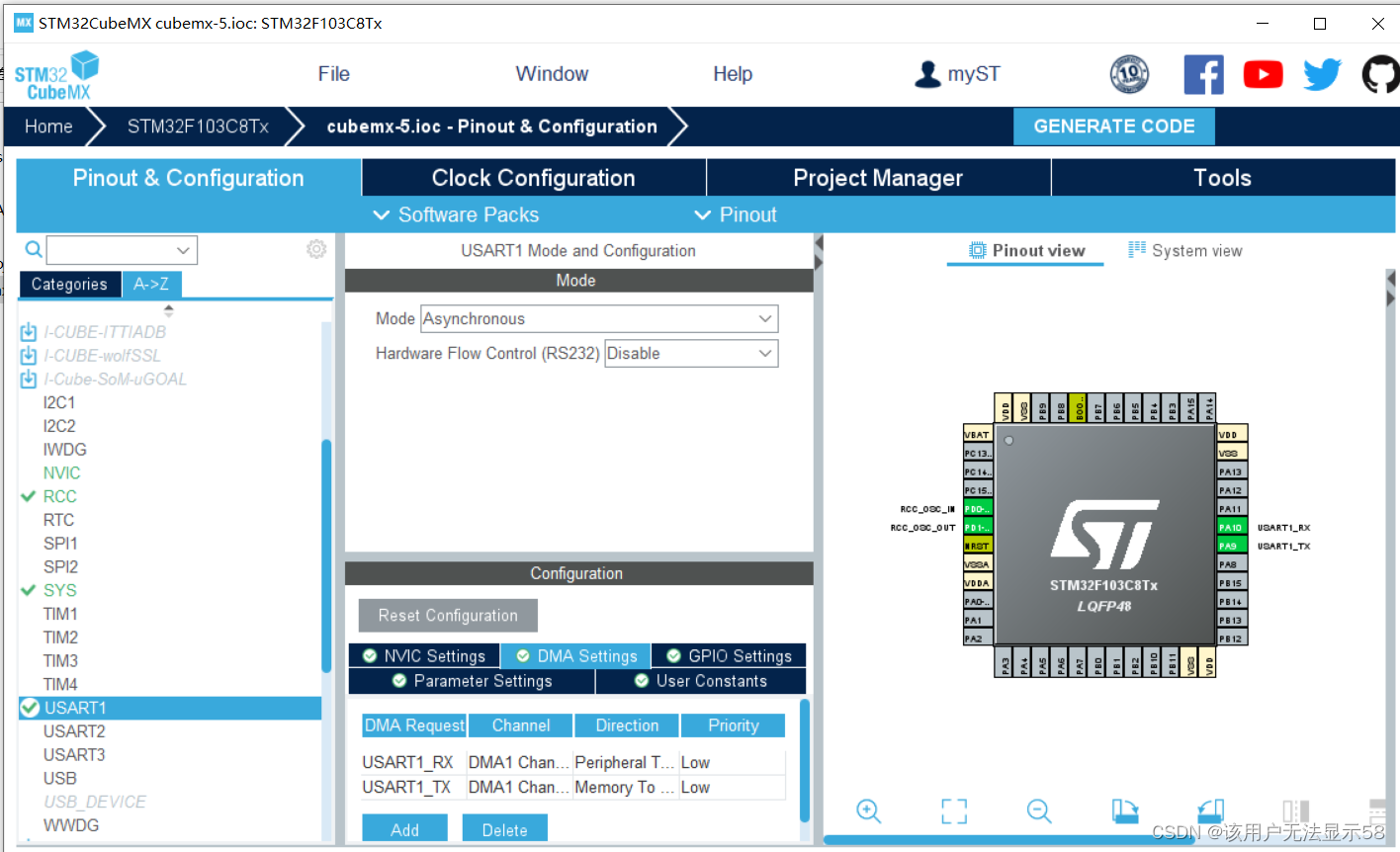1400x852 pixels.
Task: Open the peripheral list settings gear
Action: click(x=316, y=249)
